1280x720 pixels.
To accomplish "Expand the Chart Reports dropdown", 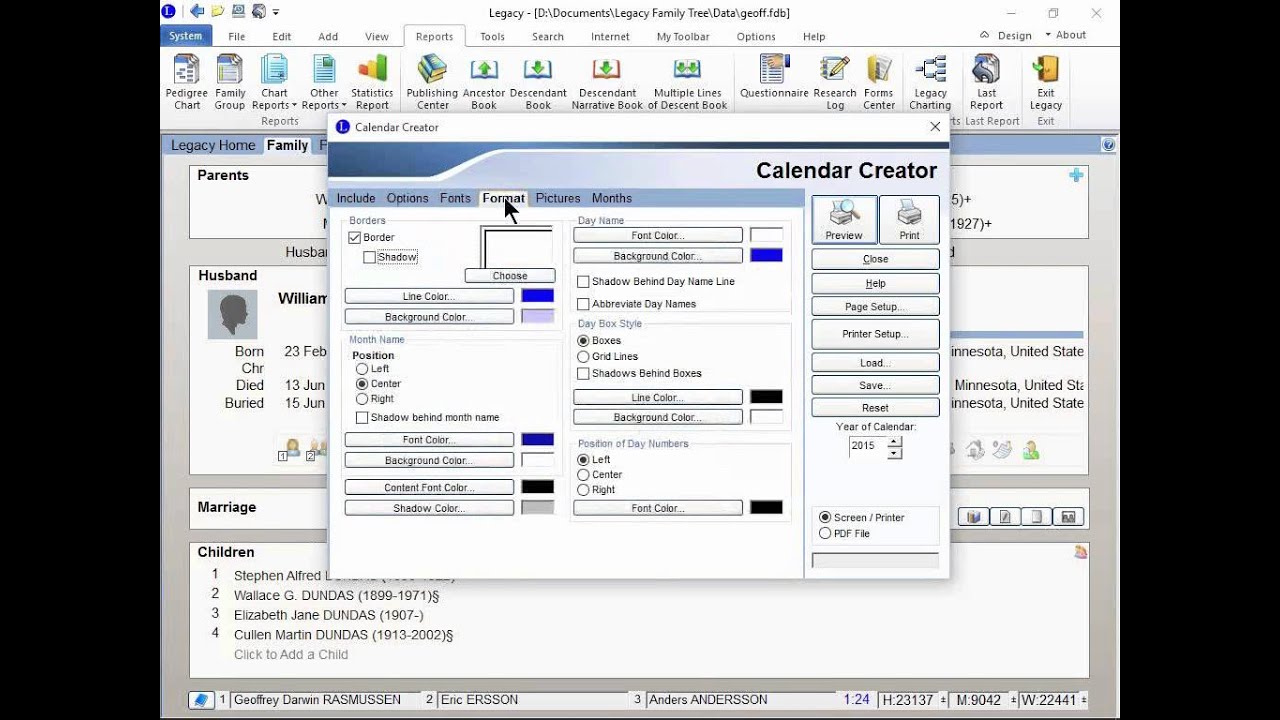I will pos(274,82).
